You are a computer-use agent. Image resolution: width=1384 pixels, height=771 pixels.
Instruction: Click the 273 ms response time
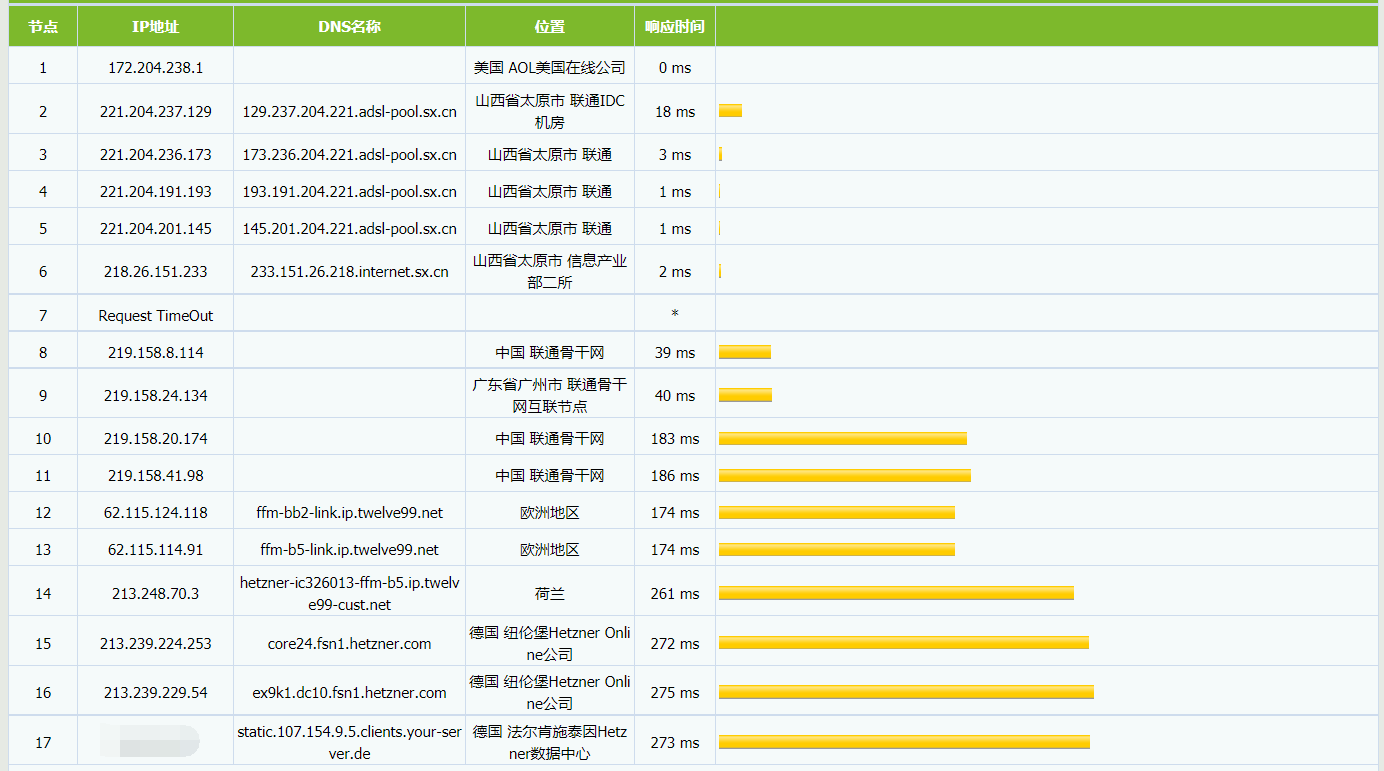pos(675,743)
